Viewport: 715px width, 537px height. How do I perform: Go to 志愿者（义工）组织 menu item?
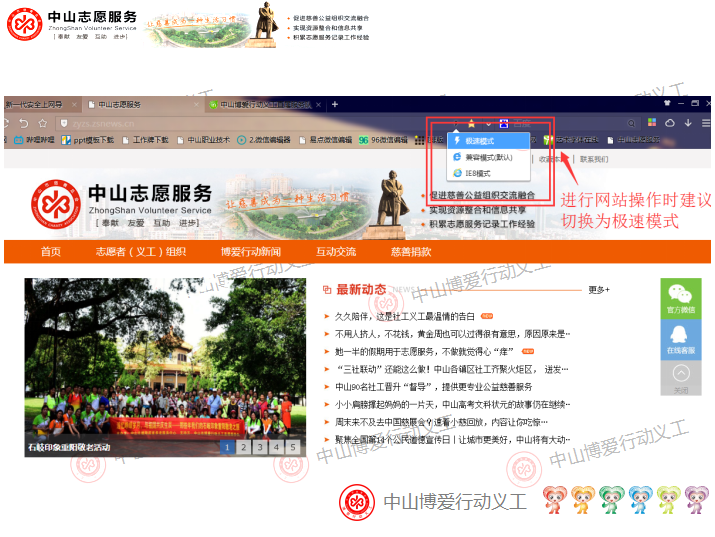(x=141, y=252)
